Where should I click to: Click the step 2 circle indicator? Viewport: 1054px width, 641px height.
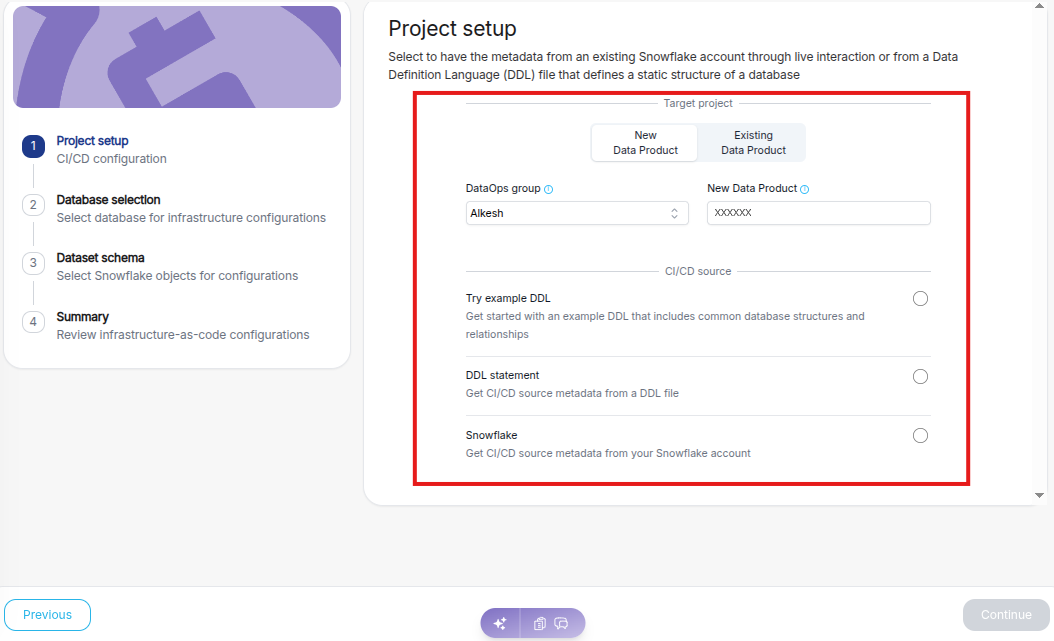33,205
